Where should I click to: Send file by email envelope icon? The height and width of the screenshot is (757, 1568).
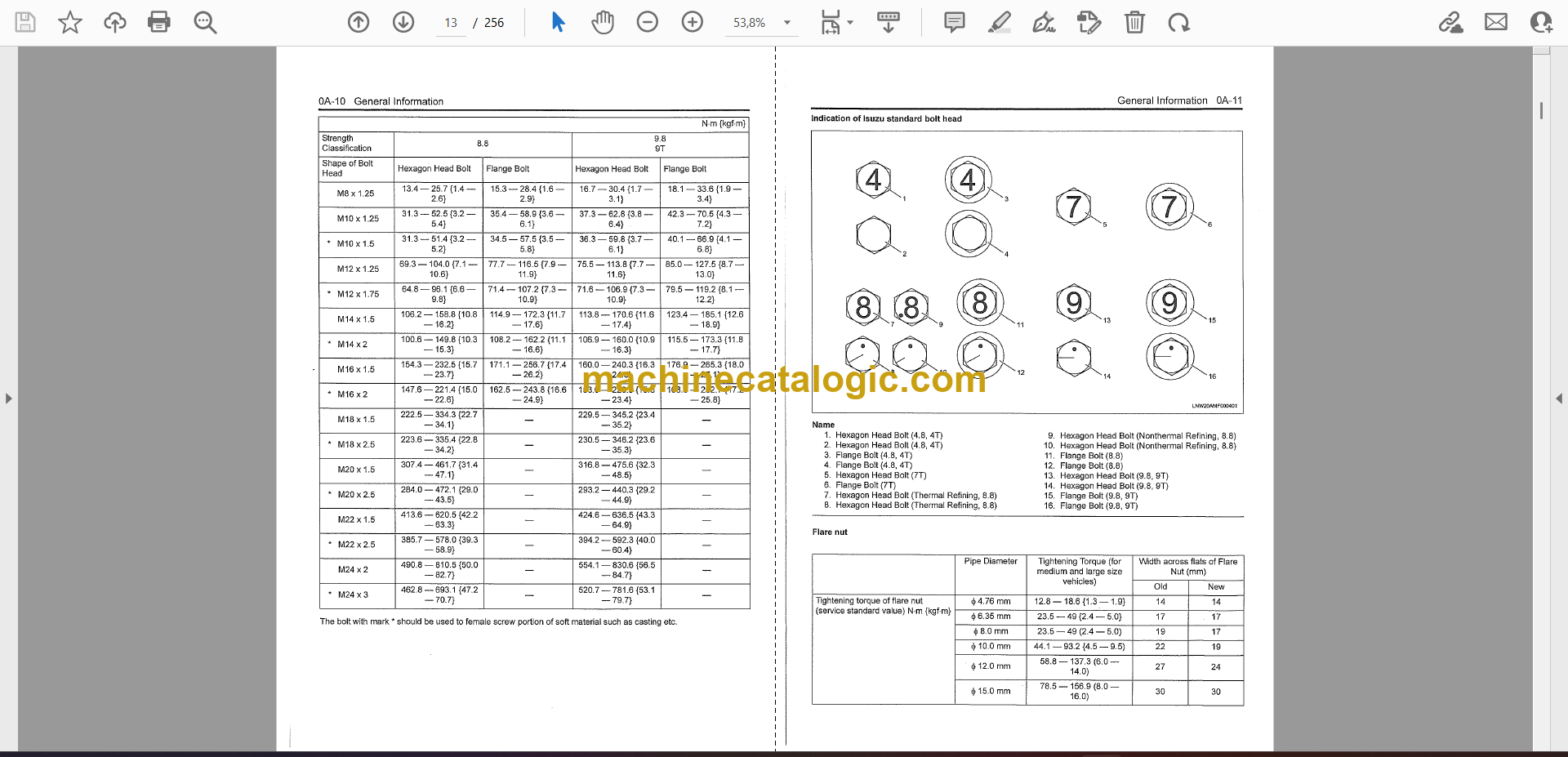pos(1496,22)
